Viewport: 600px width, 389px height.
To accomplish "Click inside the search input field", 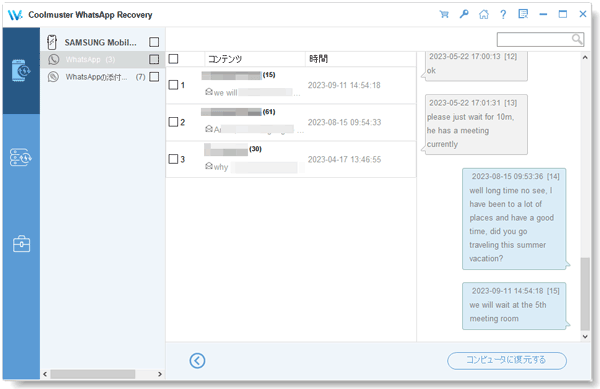I will (534, 39).
